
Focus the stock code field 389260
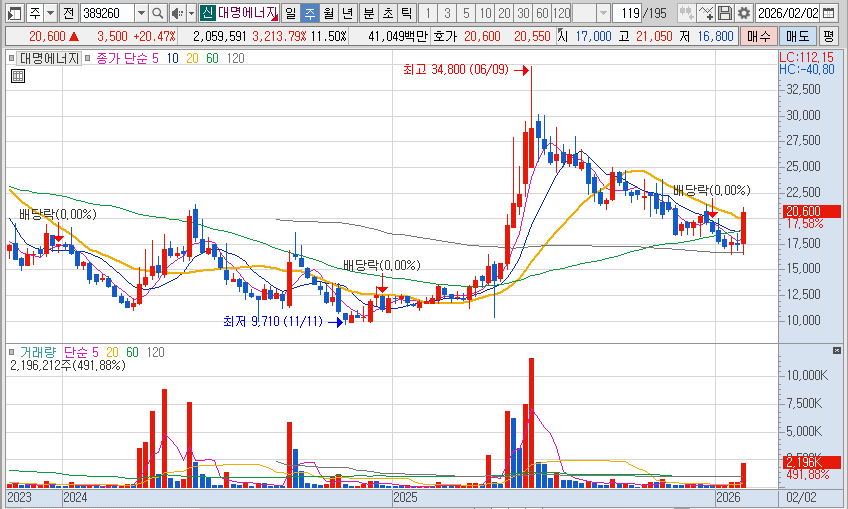[107, 12]
